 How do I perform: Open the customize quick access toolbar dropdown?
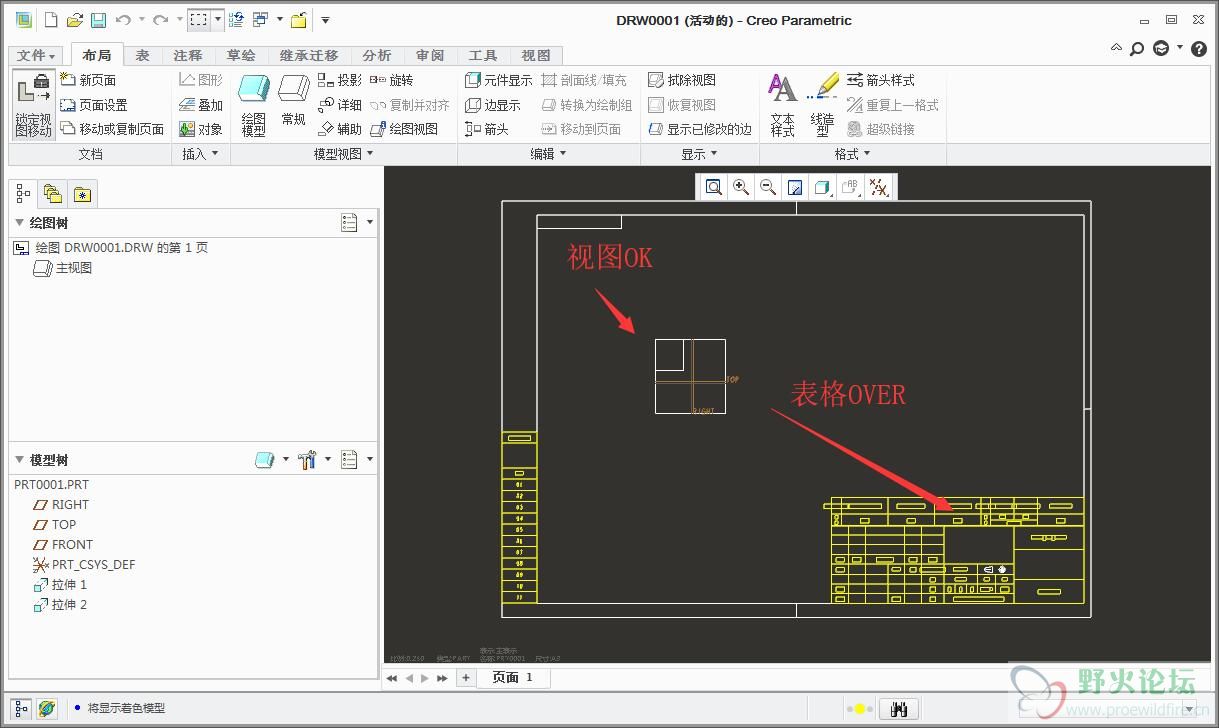click(325, 20)
